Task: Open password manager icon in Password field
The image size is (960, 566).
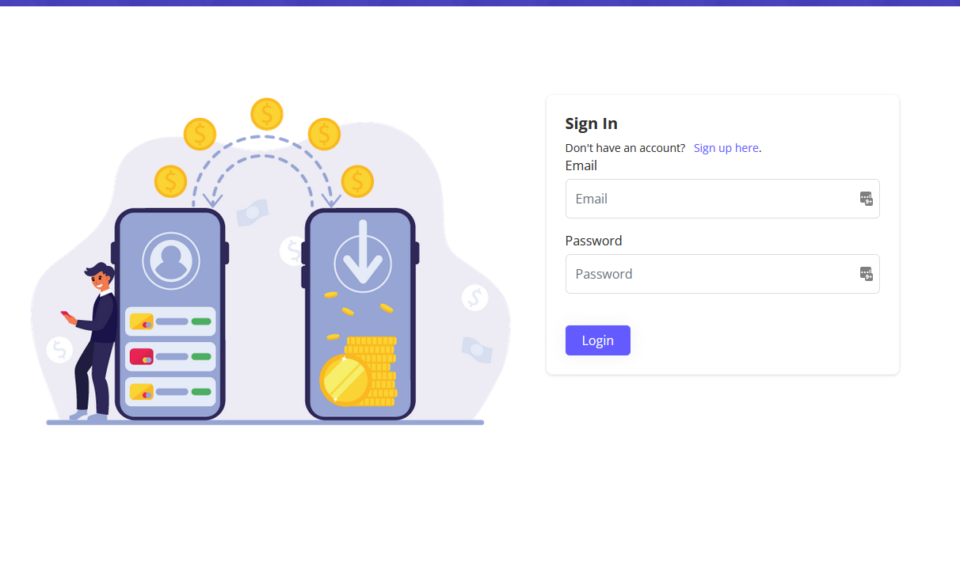Action: tap(866, 274)
